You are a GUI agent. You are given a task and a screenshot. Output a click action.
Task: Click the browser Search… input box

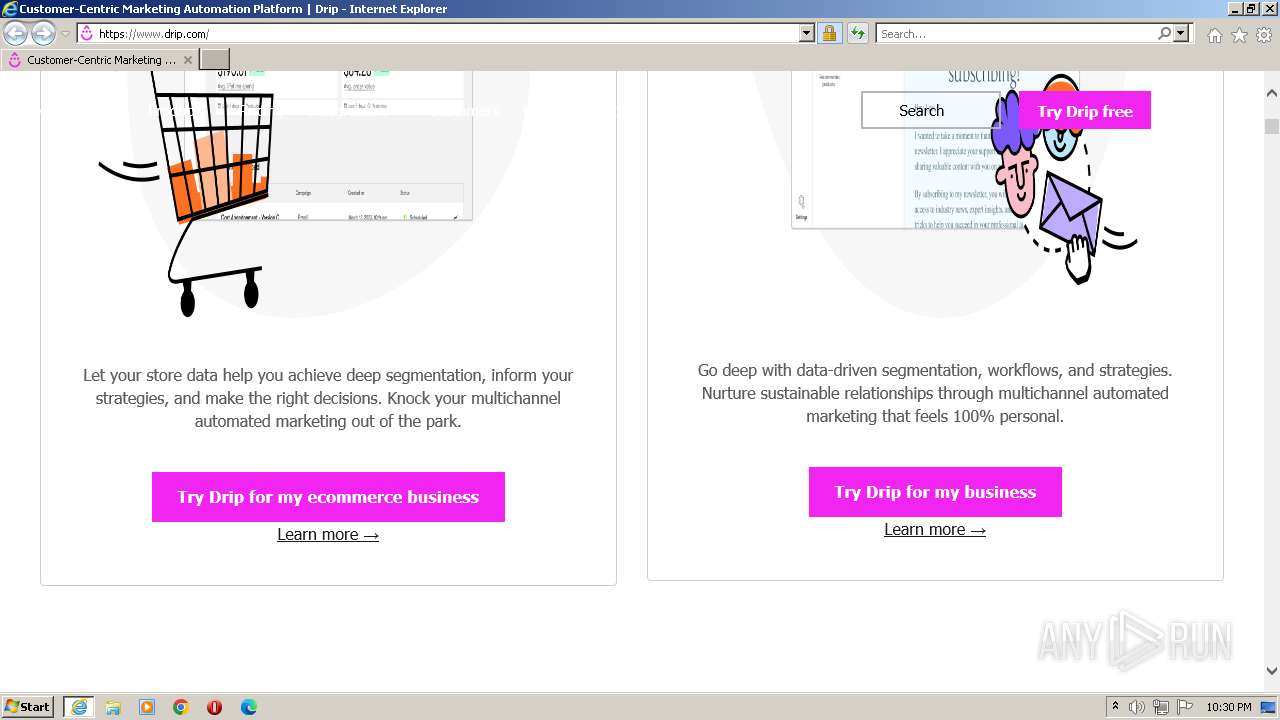point(1016,34)
